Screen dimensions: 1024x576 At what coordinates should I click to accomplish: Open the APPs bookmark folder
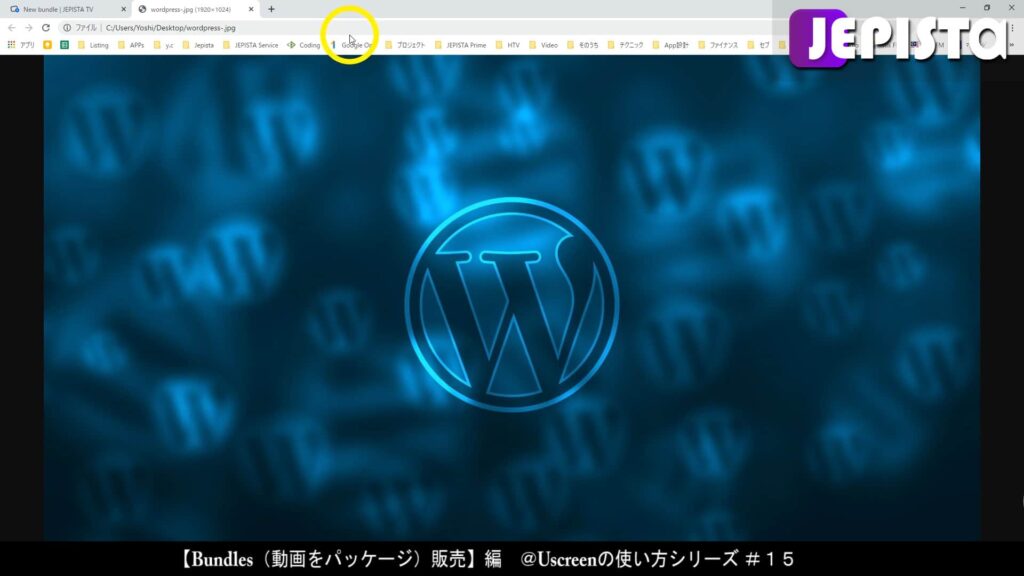point(131,45)
